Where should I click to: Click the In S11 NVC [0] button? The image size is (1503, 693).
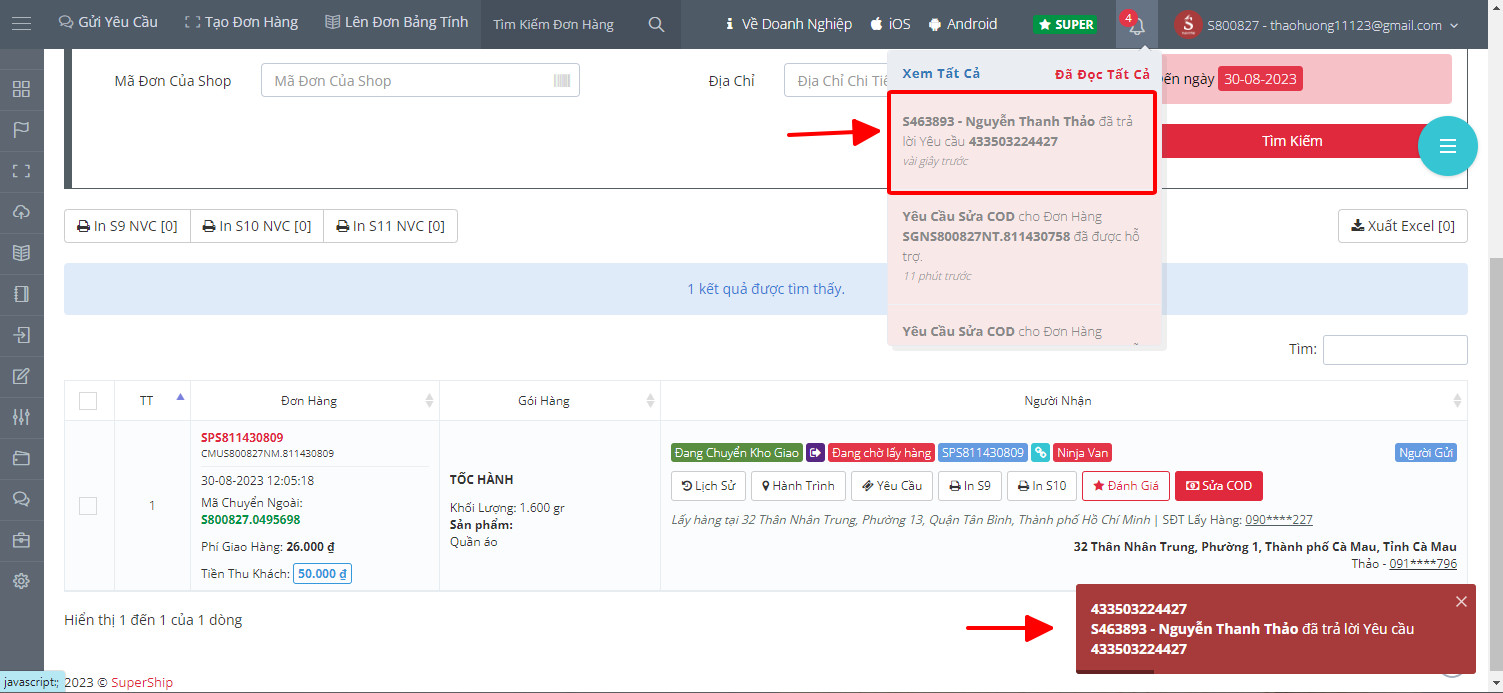(x=391, y=226)
